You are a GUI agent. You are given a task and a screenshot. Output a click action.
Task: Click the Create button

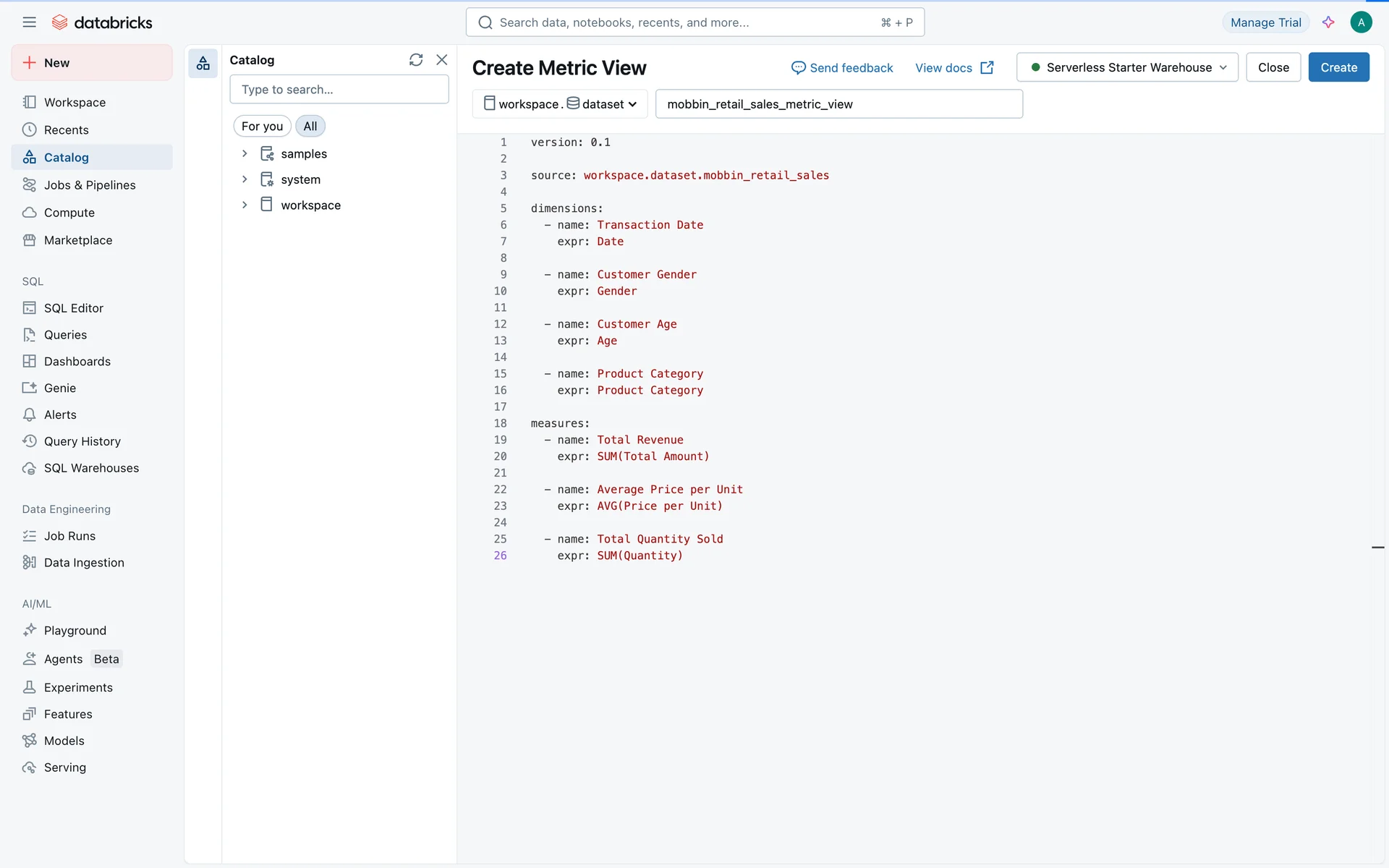point(1338,67)
